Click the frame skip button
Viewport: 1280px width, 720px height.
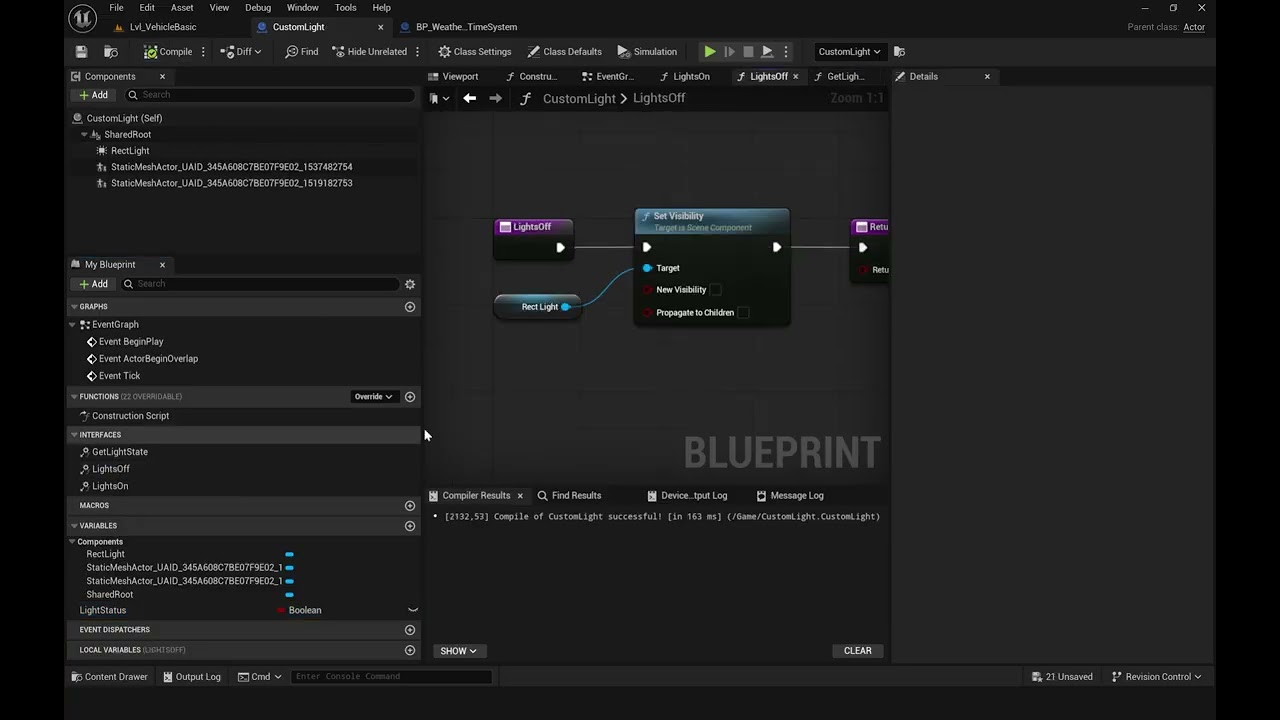tap(729, 52)
